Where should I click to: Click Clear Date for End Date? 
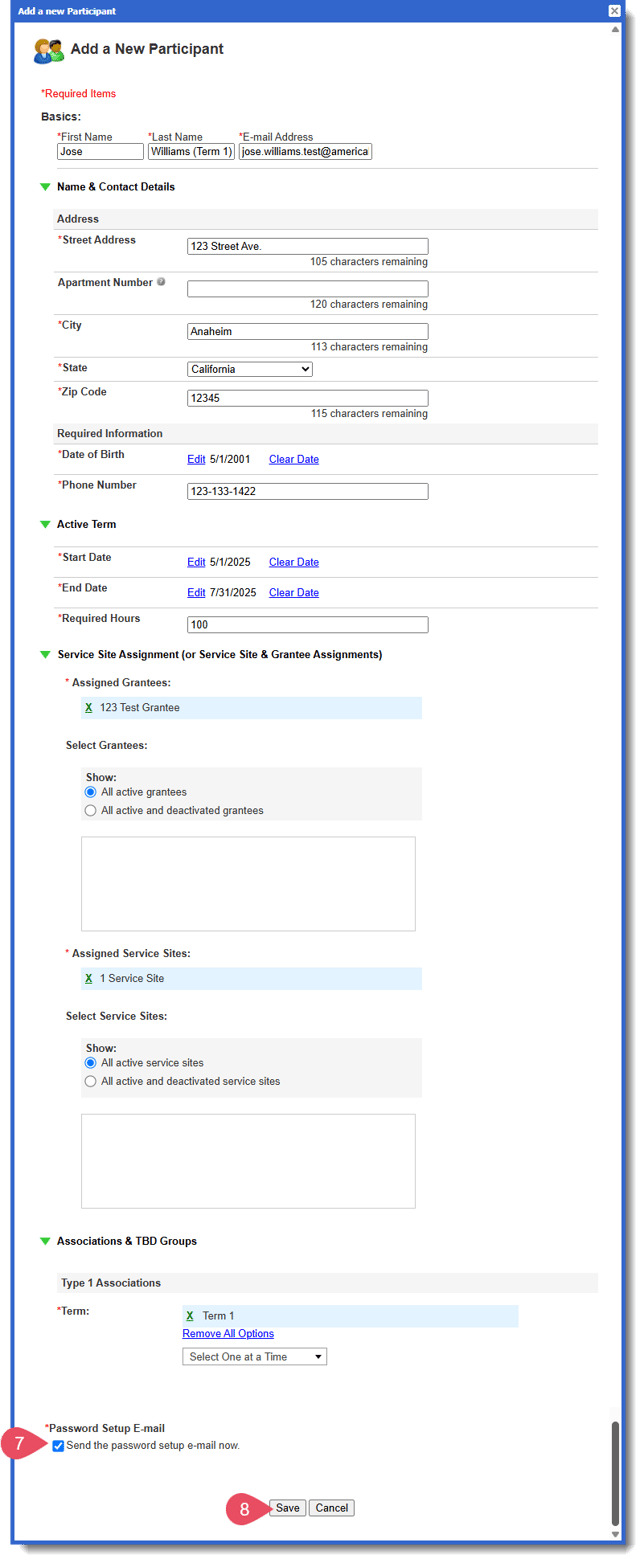(294, 592)
